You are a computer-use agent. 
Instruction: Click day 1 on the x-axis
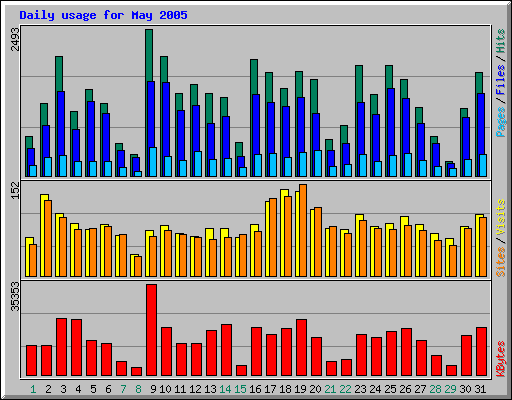pos(33,389)
